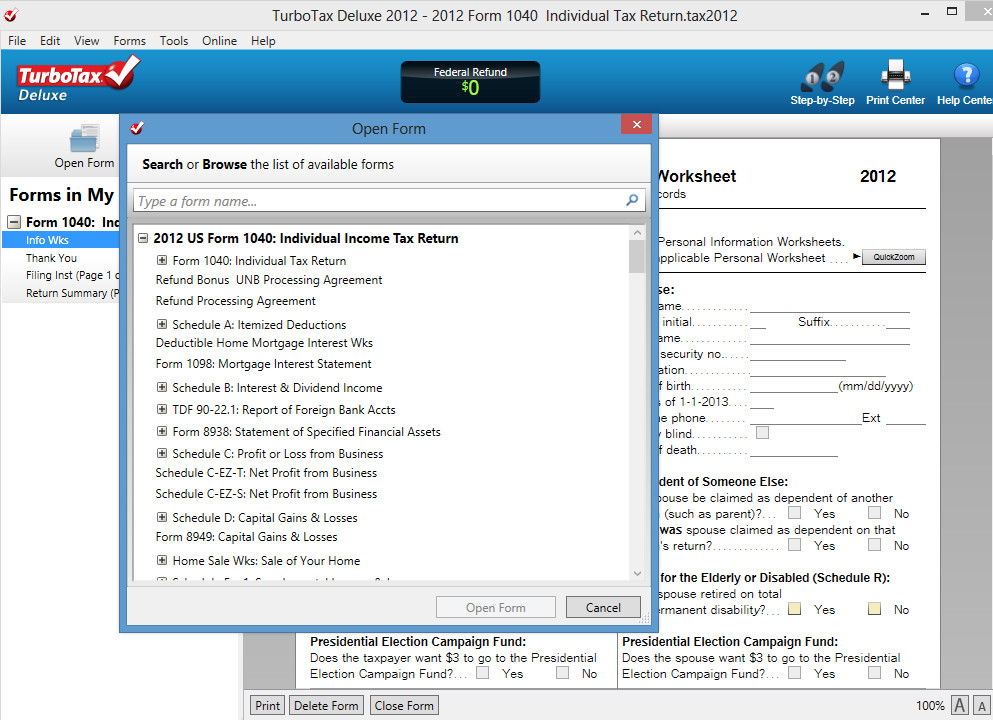Check No for spouse claimed as dependent of another
Viewport: 993px width, 720px height.
click(875, 512)
